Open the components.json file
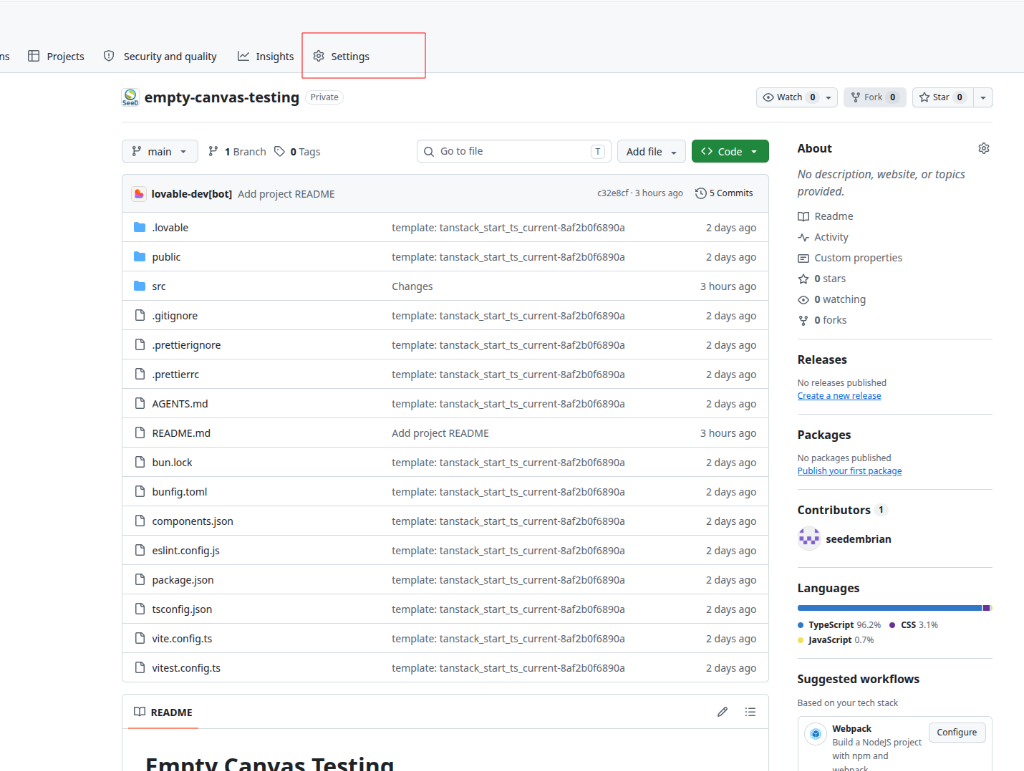 (x=192, y=521)
